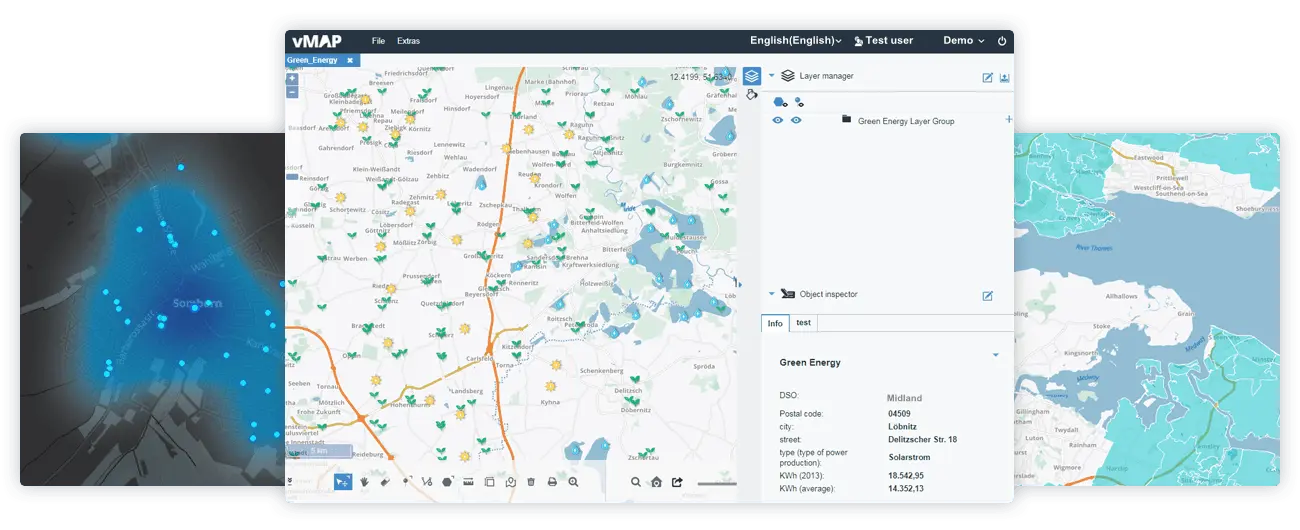Click the 5 km scale bar

pyautogui.click(x=320, y=452)
